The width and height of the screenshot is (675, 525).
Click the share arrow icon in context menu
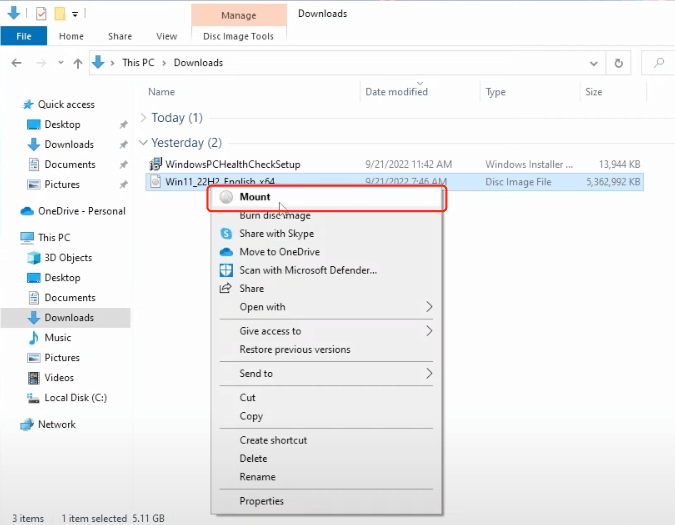(226, 288)
